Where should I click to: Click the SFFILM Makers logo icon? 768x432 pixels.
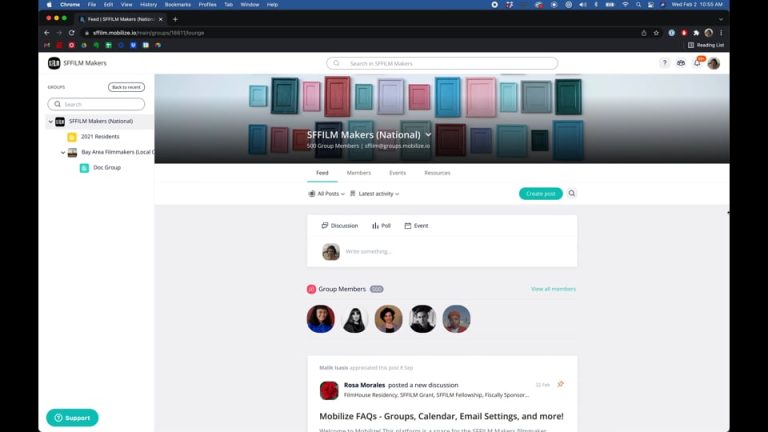(x=54, y=63)
